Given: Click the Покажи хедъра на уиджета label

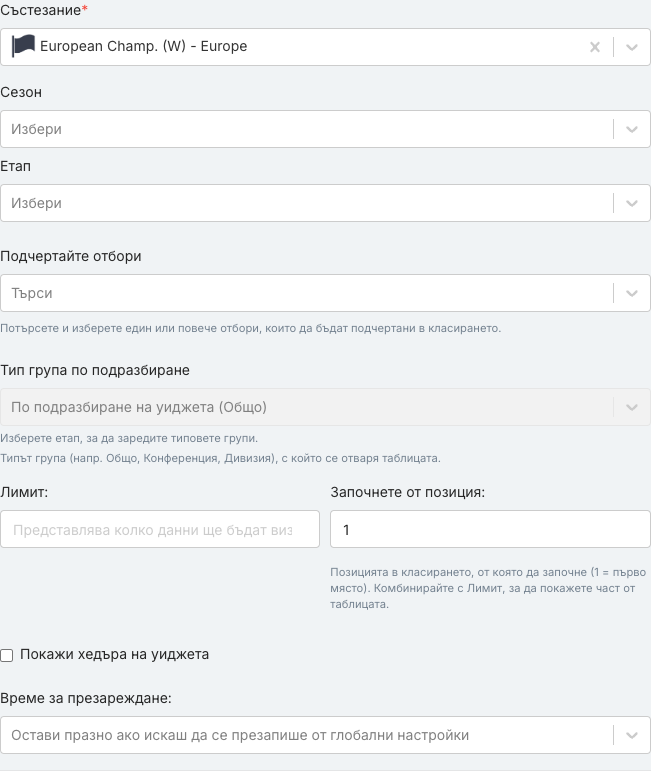Looking at the screenshot, I should tap(115, 654).
